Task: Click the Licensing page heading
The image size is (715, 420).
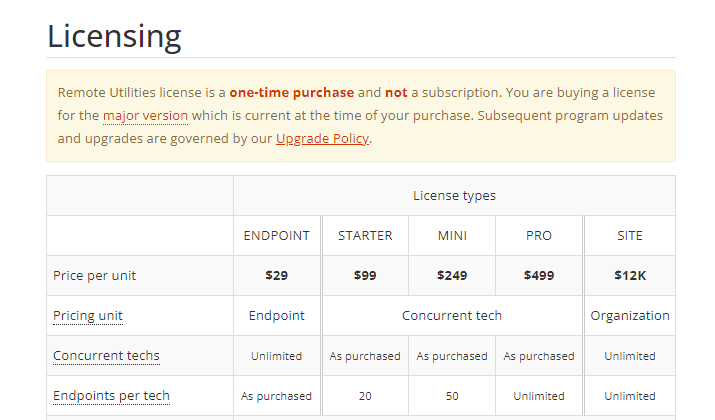Action: [x=114, y=36]
